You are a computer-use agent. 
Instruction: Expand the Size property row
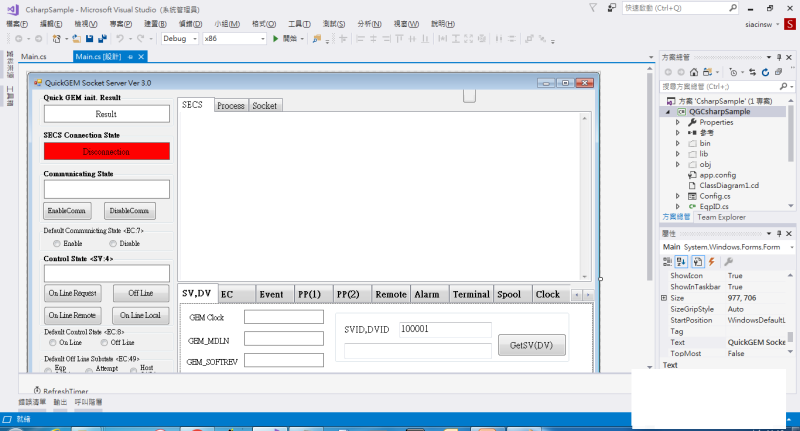[x=664, y=298]
